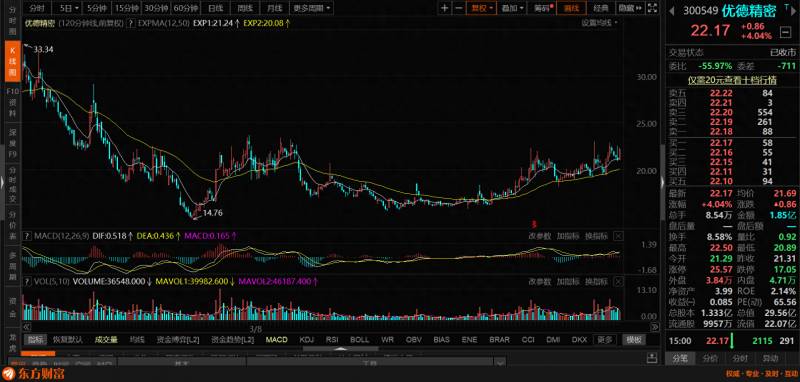Screen dimensions: 800x382
Task: Click 换指标 in VOL panel
Action: pos(595,282)
